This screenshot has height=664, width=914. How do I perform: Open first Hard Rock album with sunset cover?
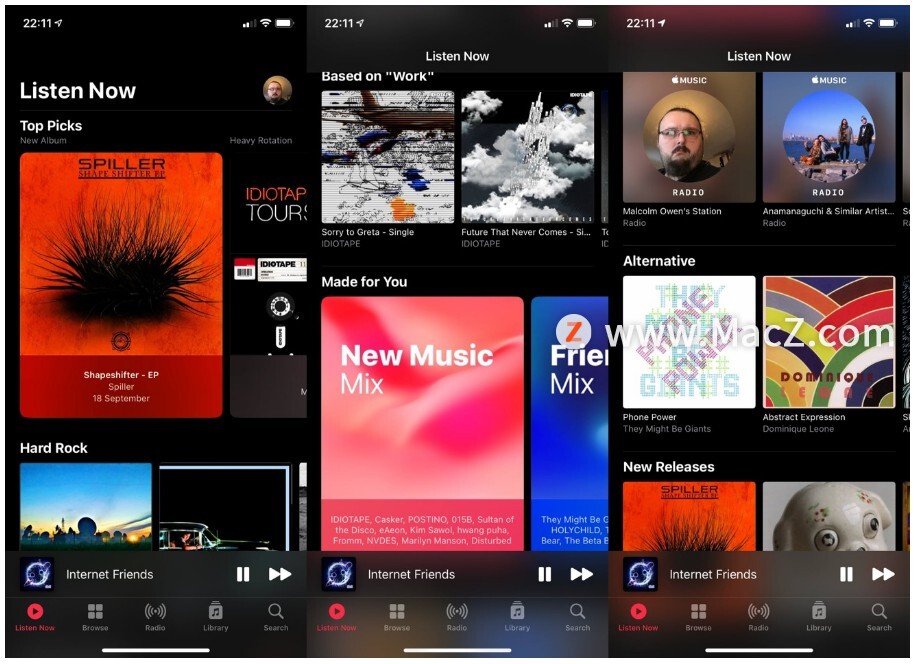(86, 507)
